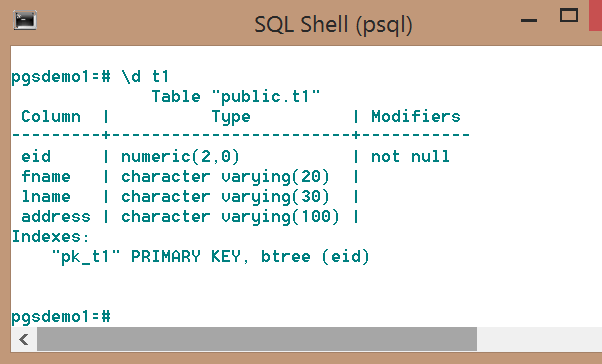
Task: Close the SQL Shell window
Action: (595, 15)
